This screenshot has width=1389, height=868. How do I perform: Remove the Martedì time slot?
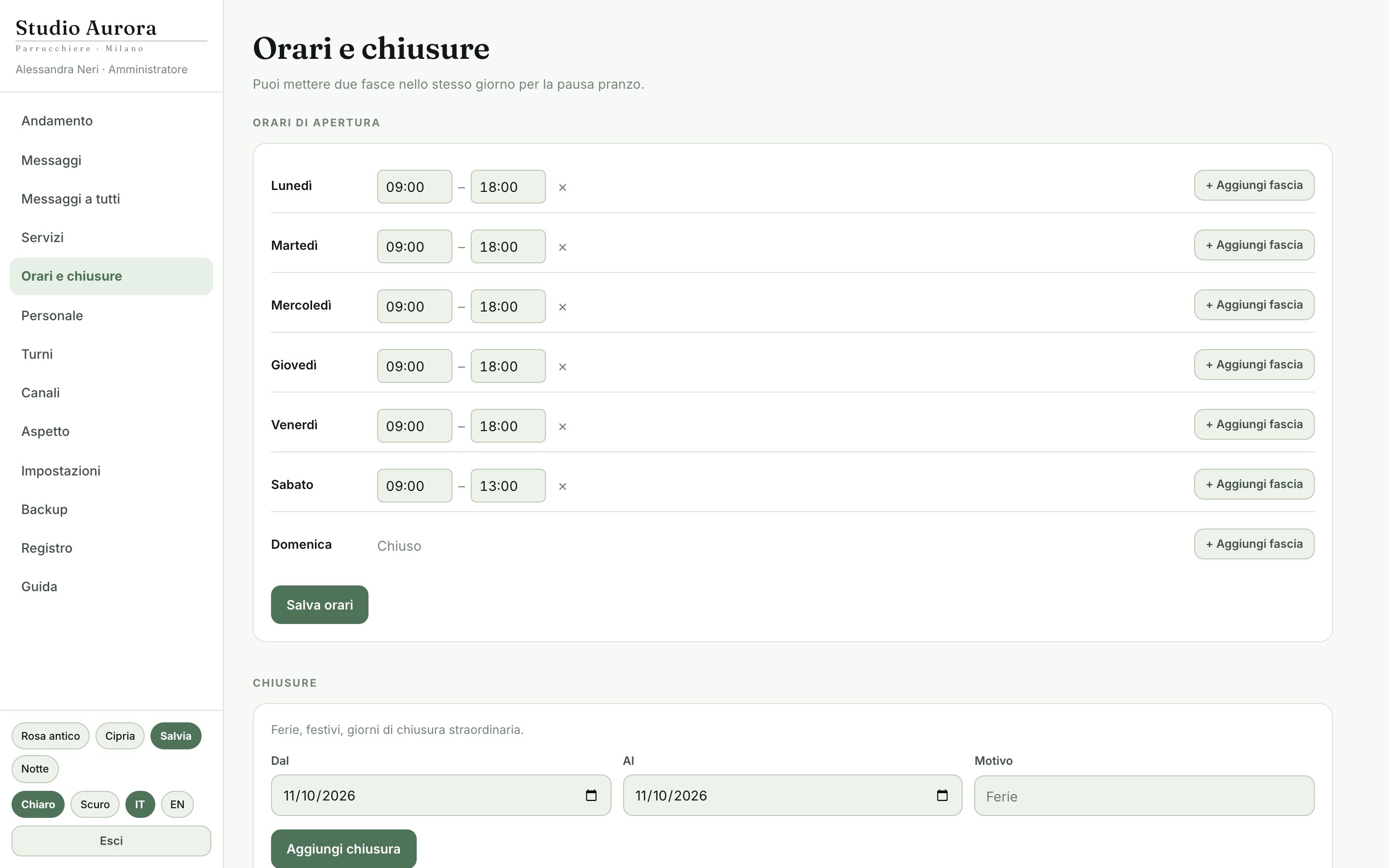(562, 247)
